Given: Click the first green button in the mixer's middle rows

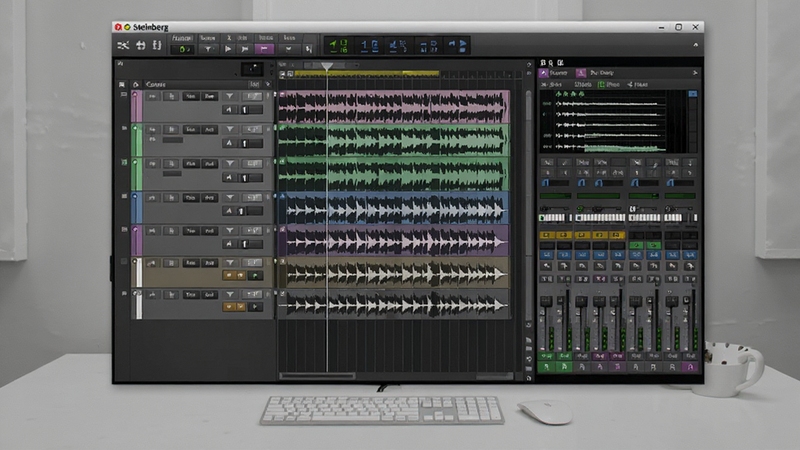Looking at the screenshot, I should [636, 245].
